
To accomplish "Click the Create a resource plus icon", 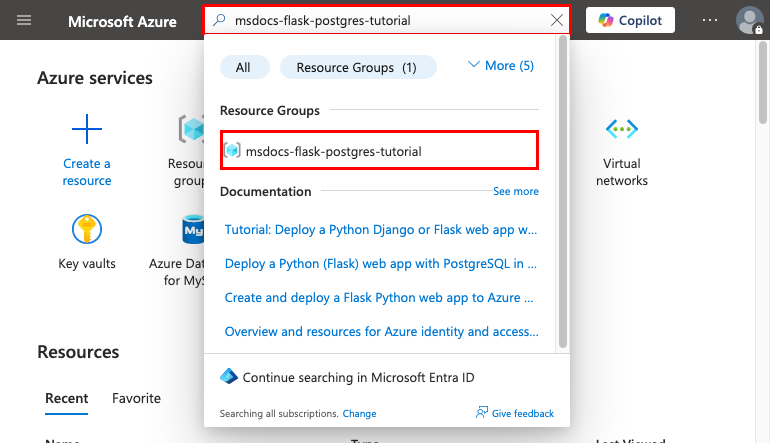I will 87,129.
